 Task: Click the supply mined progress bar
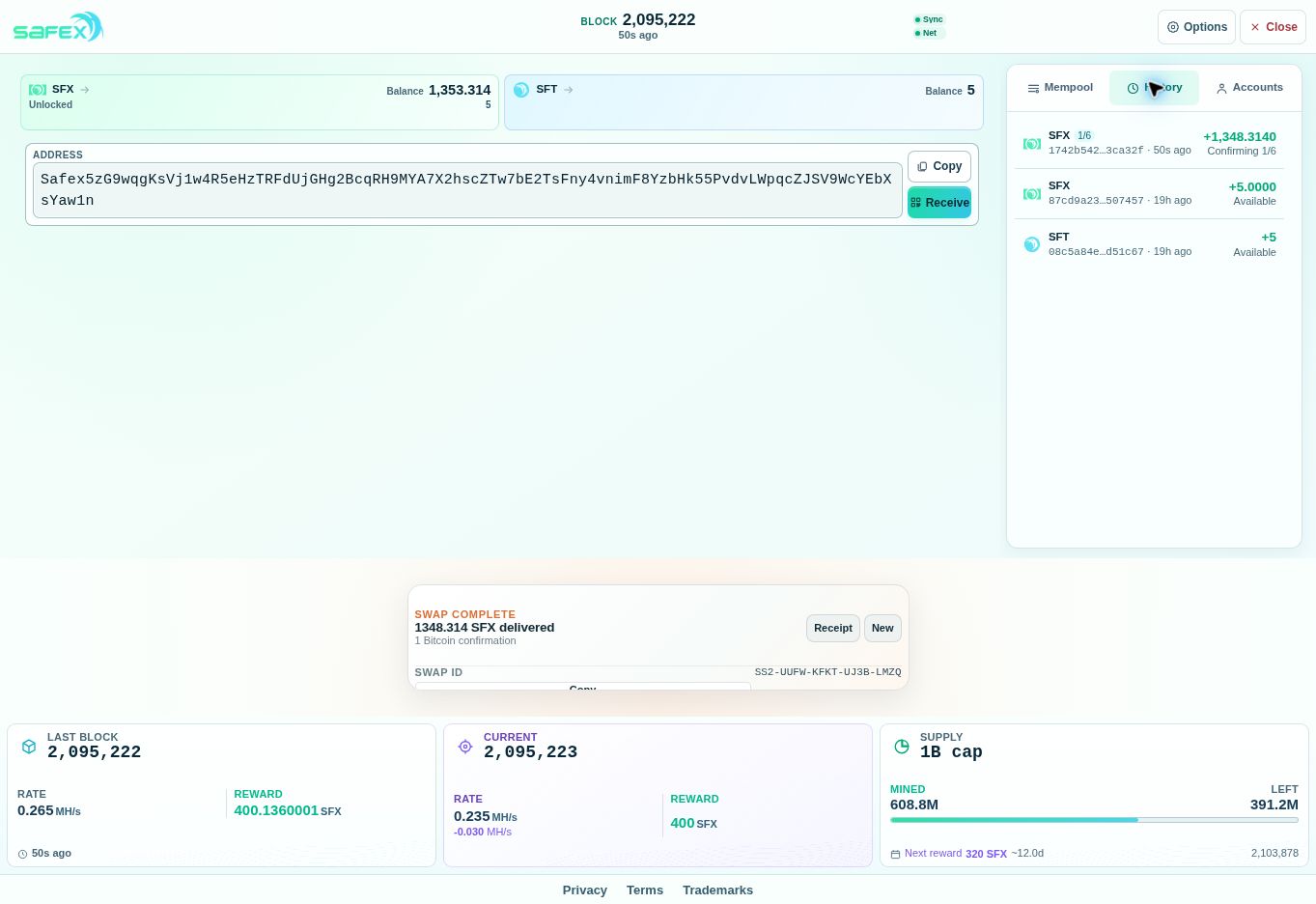tap(1094, 820)
